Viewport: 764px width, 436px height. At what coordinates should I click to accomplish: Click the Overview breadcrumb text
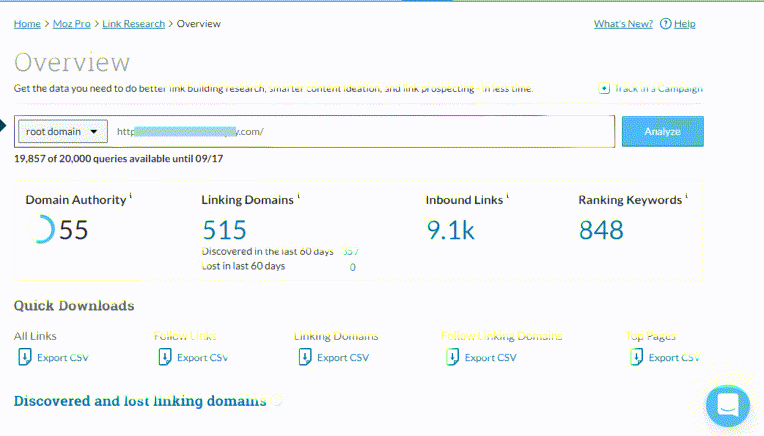tap(199, 24)
